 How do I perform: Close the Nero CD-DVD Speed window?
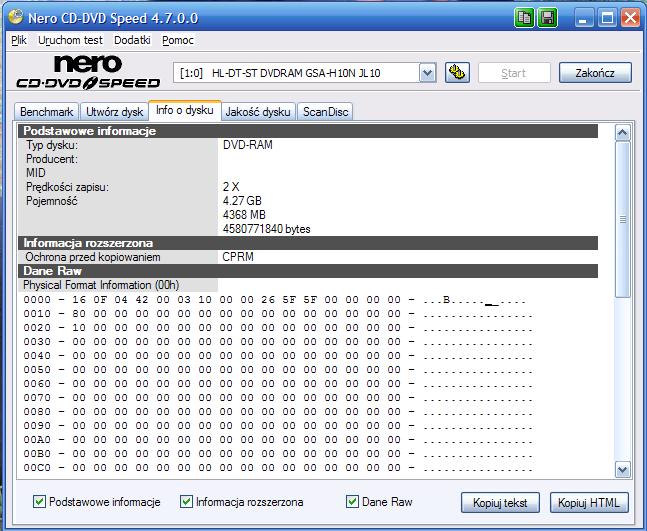[x=630, y=18]
